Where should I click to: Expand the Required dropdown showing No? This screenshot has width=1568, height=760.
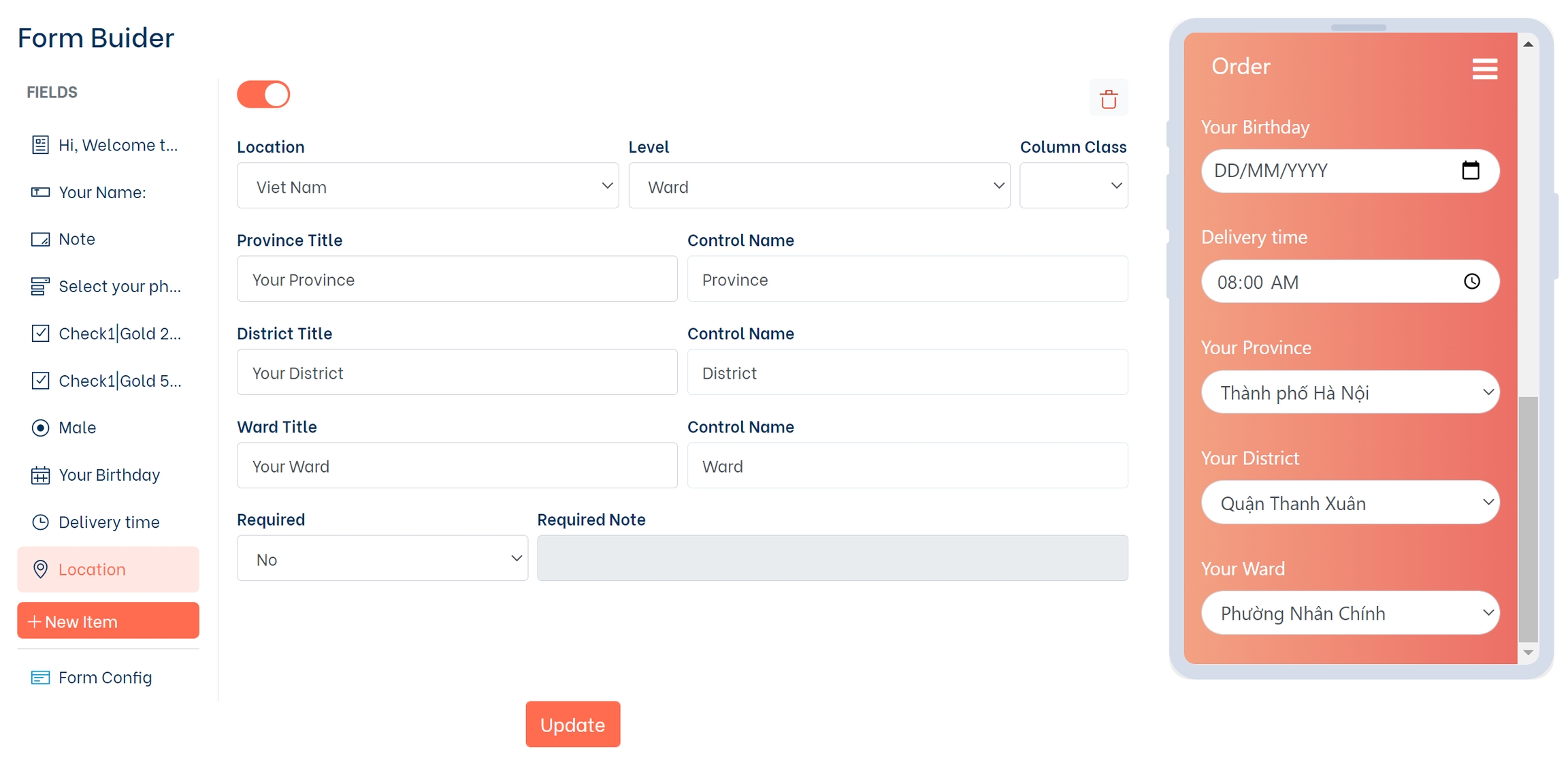click(382, 558)
